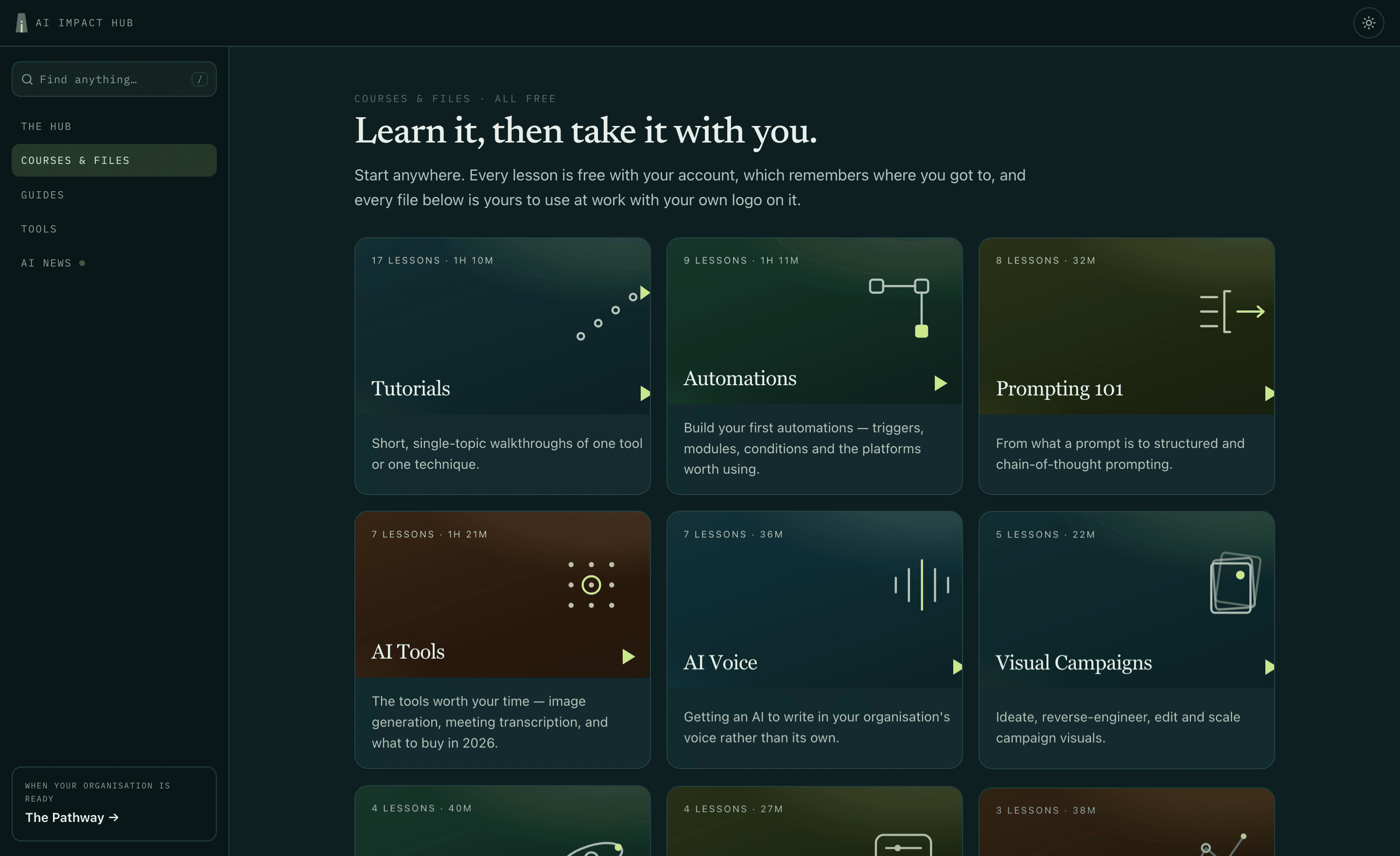Image resolution: width=1400 pixels, height=856 pixels.
Task: Click the AI Tools description text
Action: (490, 722)
